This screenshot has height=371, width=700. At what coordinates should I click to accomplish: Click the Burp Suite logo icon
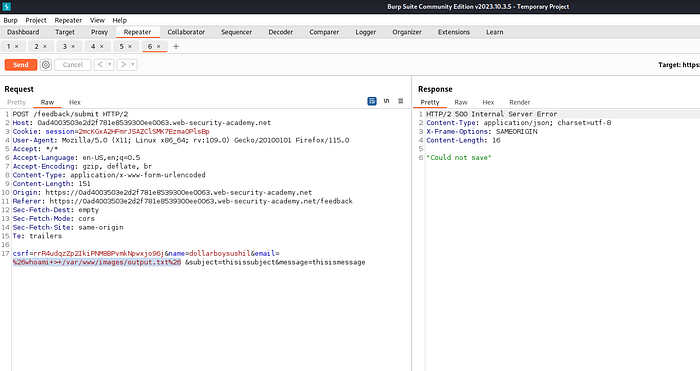coord(6,6)
